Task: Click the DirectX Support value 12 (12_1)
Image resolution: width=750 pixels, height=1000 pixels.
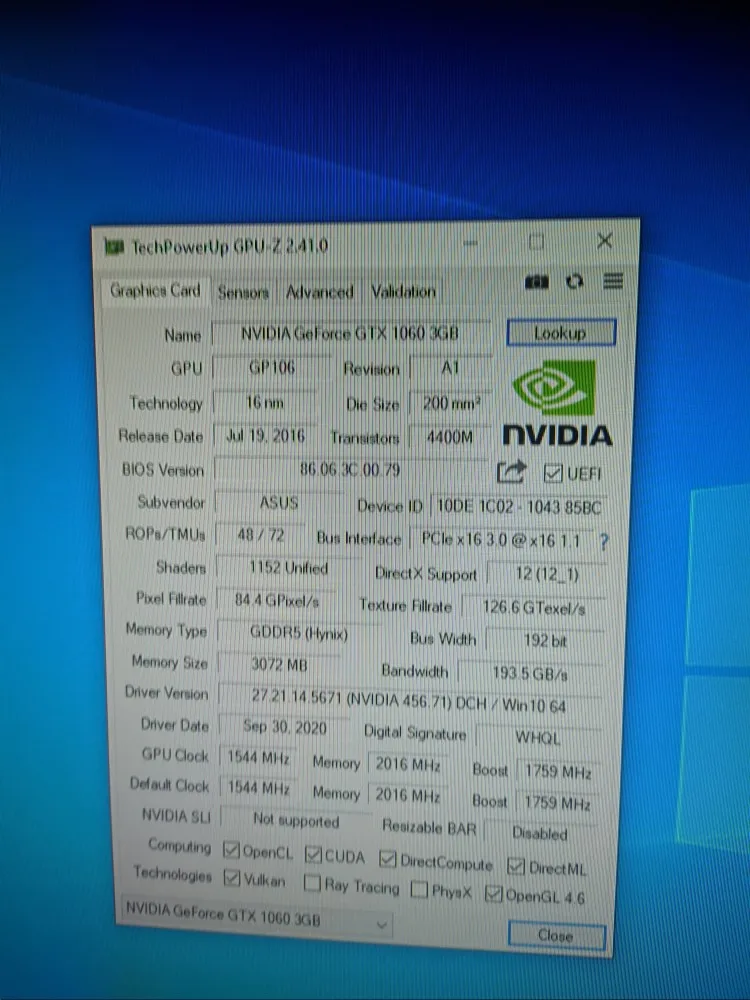Action: [547, 575]
